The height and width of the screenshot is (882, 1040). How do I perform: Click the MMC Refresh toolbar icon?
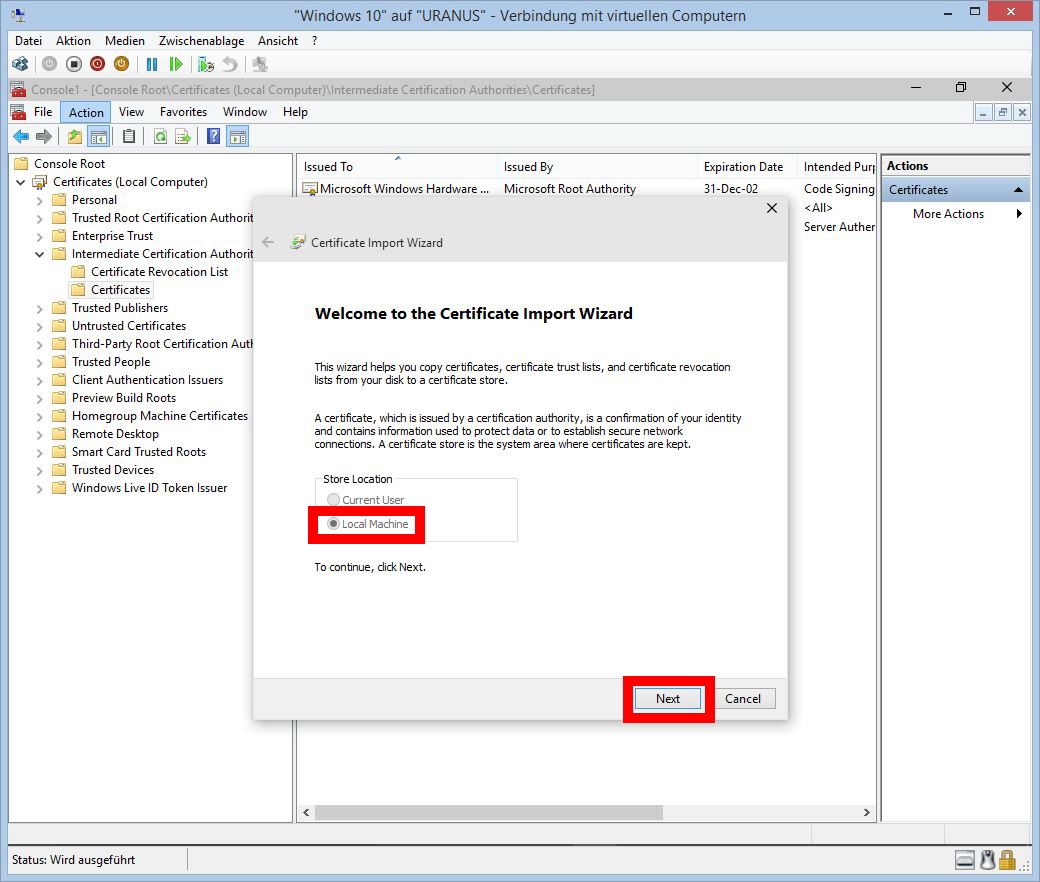point(160,137)
